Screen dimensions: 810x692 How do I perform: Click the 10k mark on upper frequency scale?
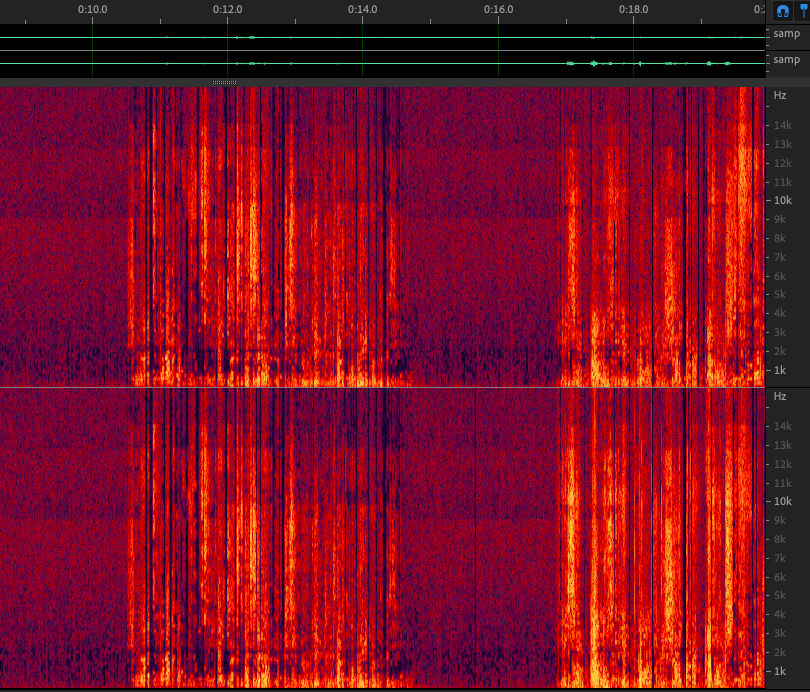(782, 200)
